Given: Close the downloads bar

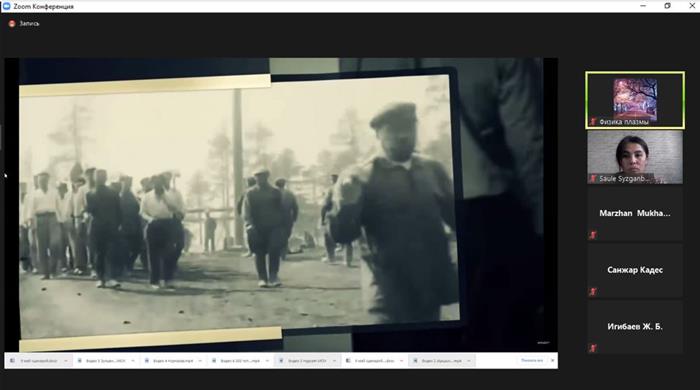Looking at the screenshot, I should click(x=552, y=360).
